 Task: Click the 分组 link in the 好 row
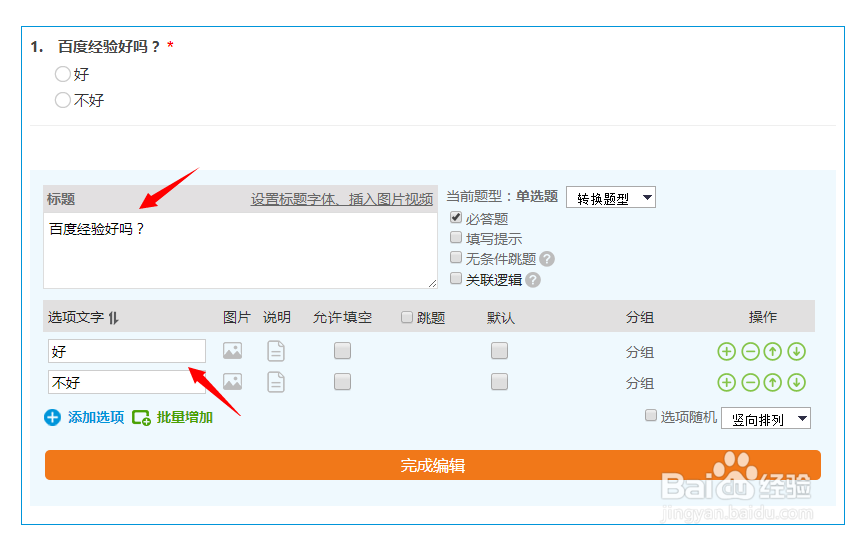[x=640, y=352]
